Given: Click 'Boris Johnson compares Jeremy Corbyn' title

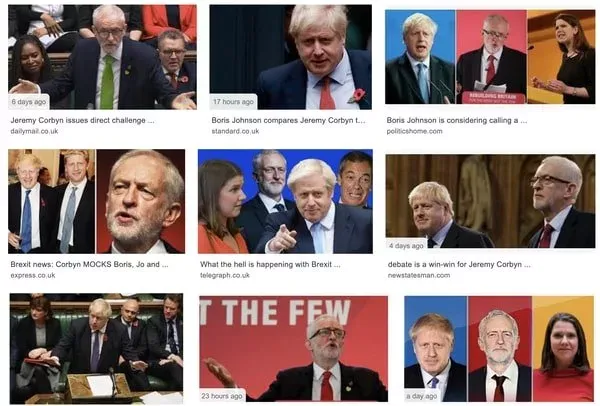Looking at the screenshot, I should pyautogui.click(x=289, y=120).
